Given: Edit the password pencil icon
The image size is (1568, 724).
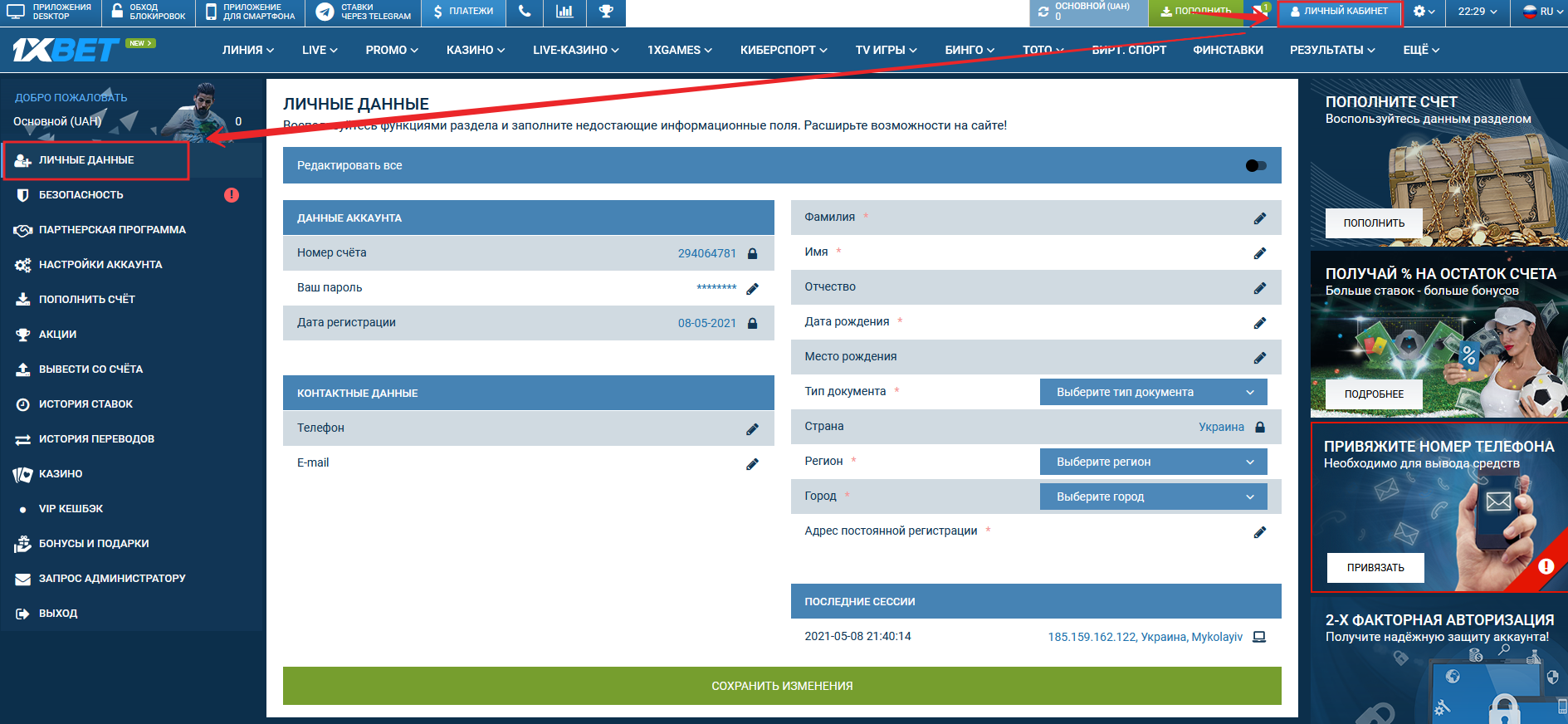Looking at the screenshot, I should click(752, 289).
